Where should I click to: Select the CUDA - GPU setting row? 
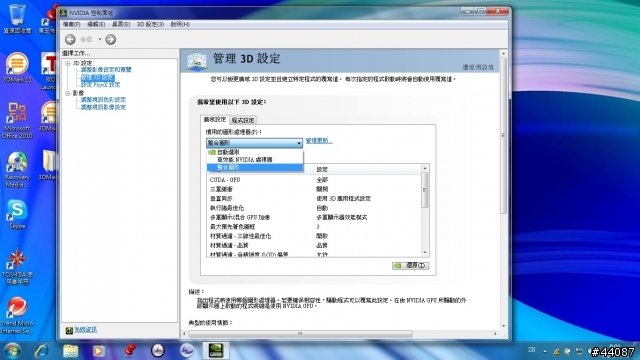[x=314, y=180]
